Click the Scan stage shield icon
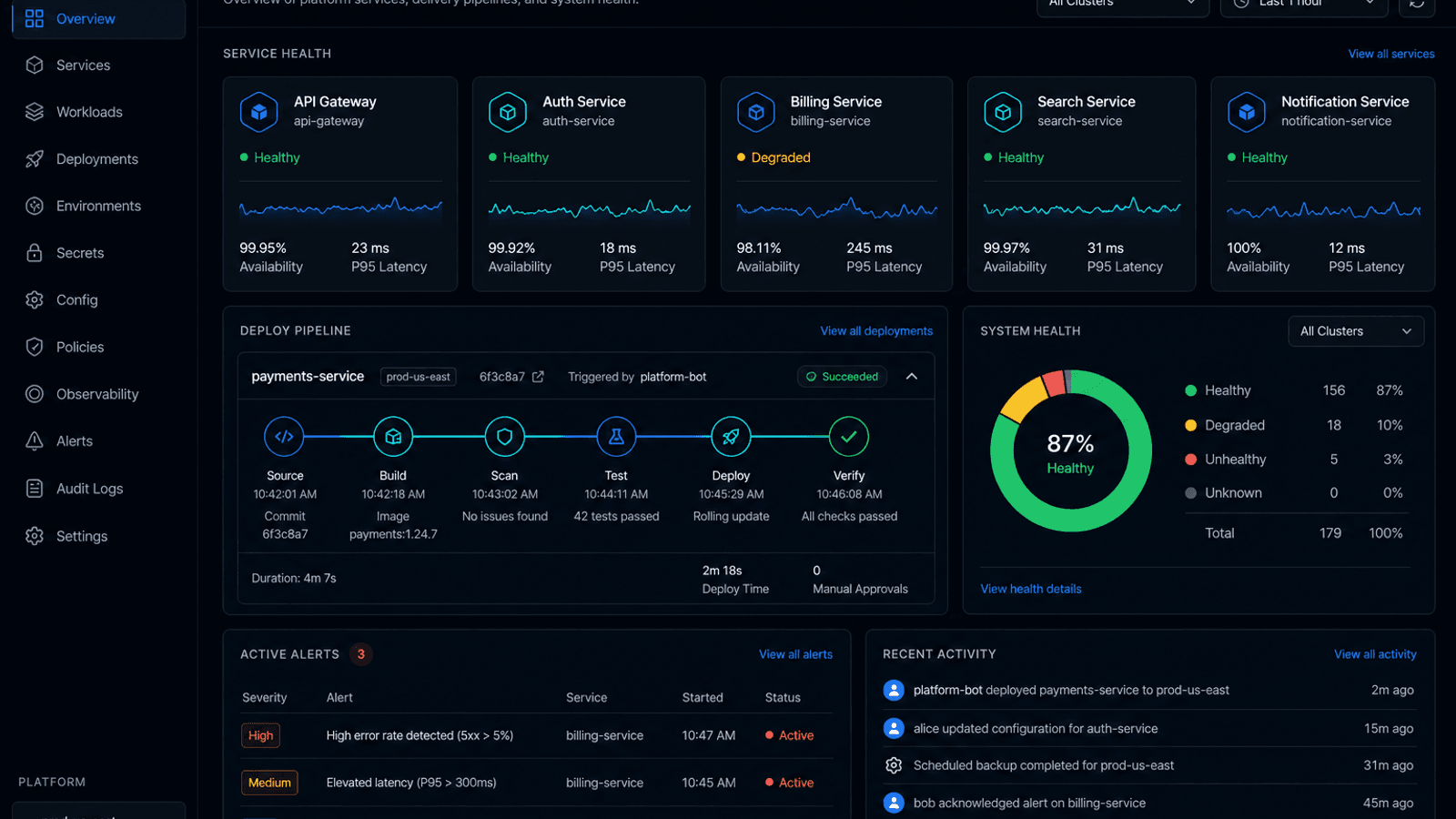The width and height of the screenshot is (1456, 819). (505, 437)
